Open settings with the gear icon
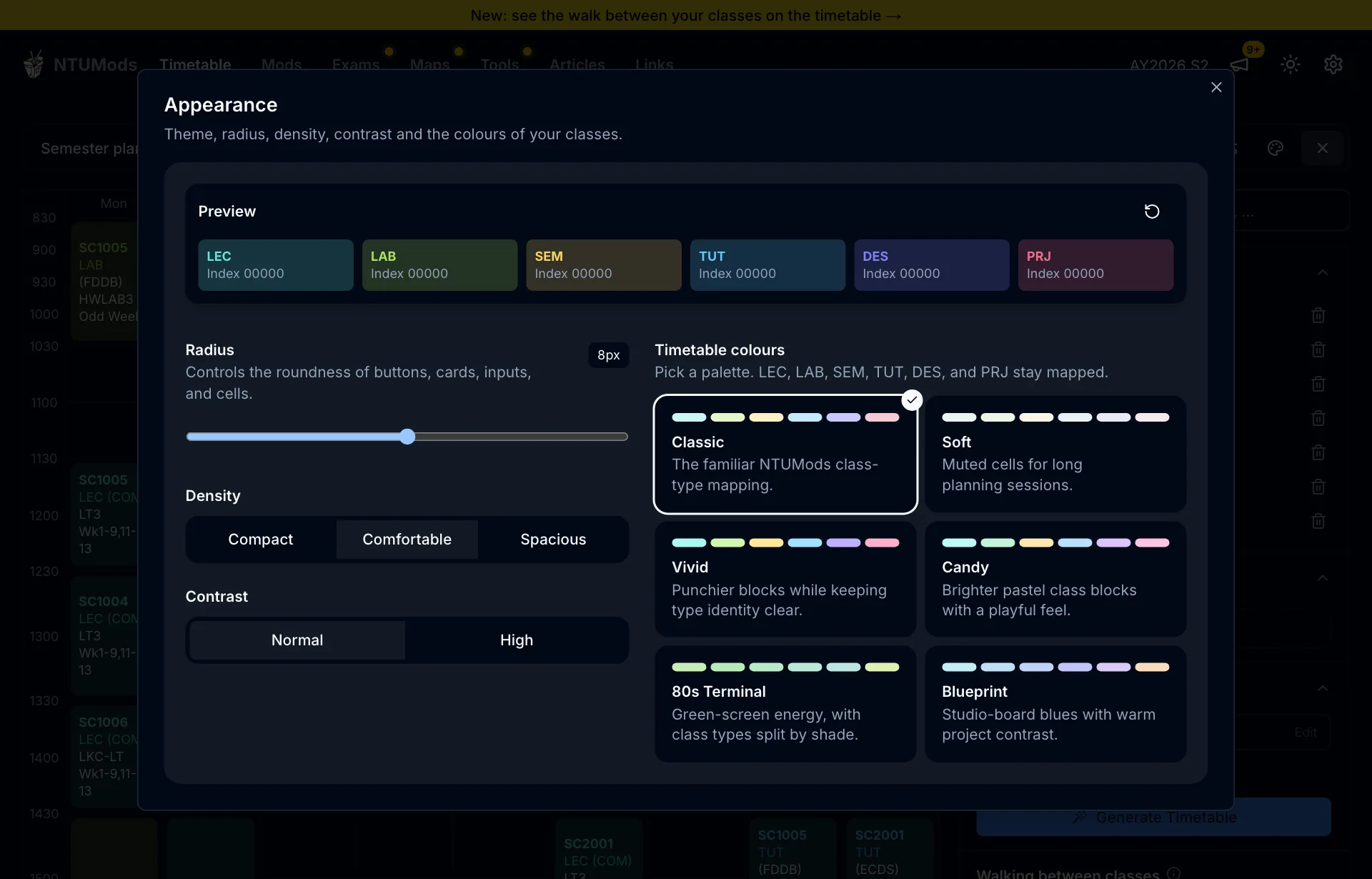Screen dimensions: 1372x879 pyautogui.click(x=1333, y=65)
